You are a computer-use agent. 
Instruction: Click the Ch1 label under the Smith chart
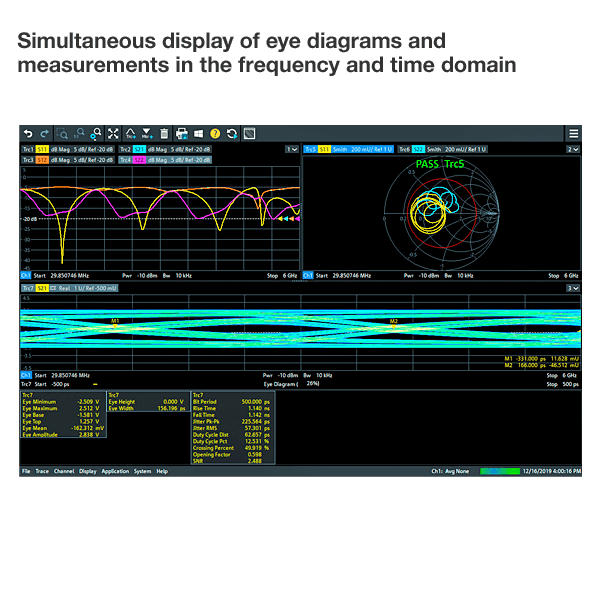tap(308, 276)
